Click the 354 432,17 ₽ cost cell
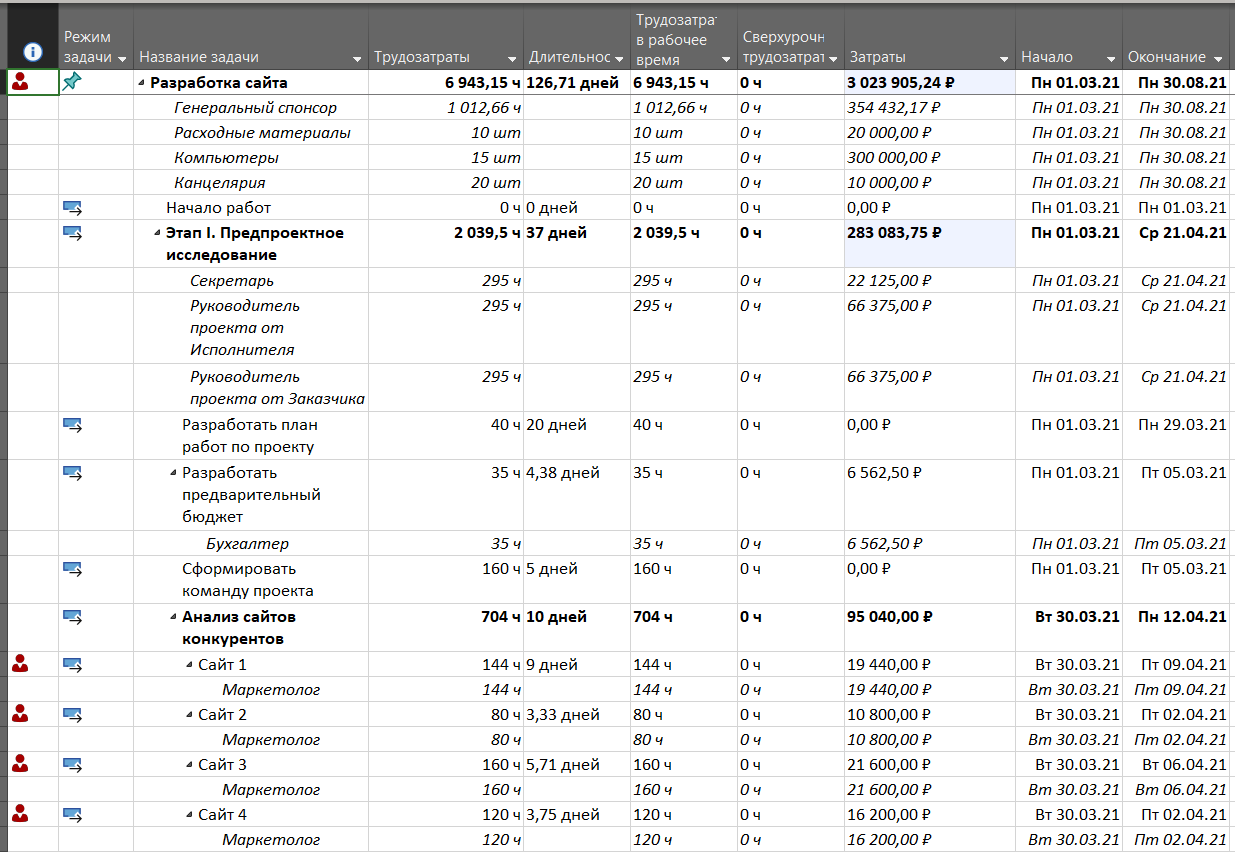Image resolution: width=1235 pixels, height=852 pixels. (929, 108)
